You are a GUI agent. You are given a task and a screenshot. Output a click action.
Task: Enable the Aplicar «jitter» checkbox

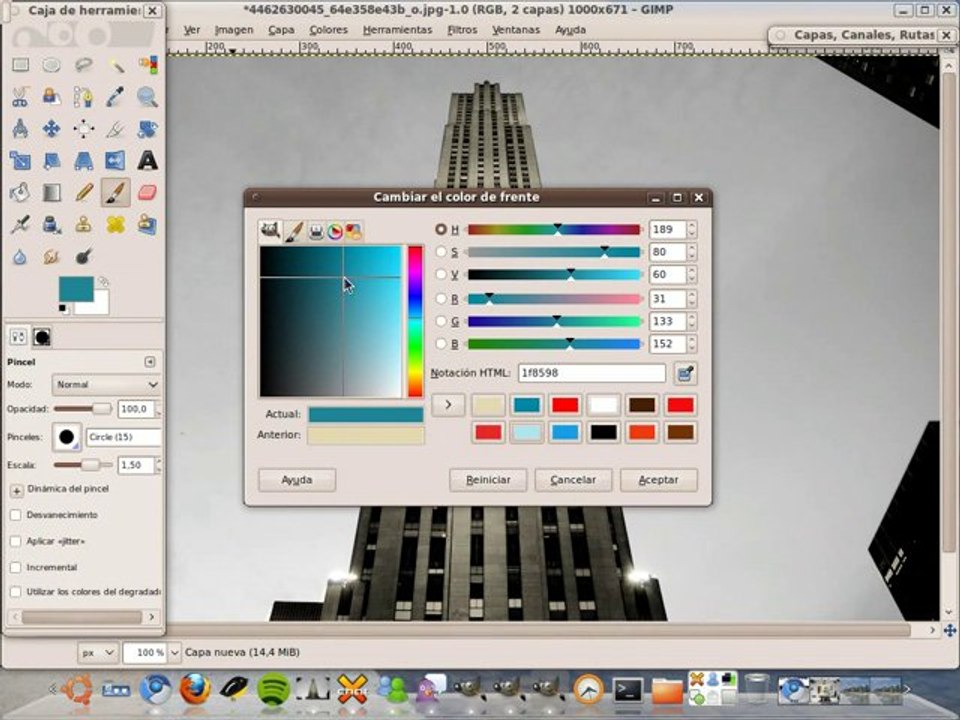[x=16, y=541]
